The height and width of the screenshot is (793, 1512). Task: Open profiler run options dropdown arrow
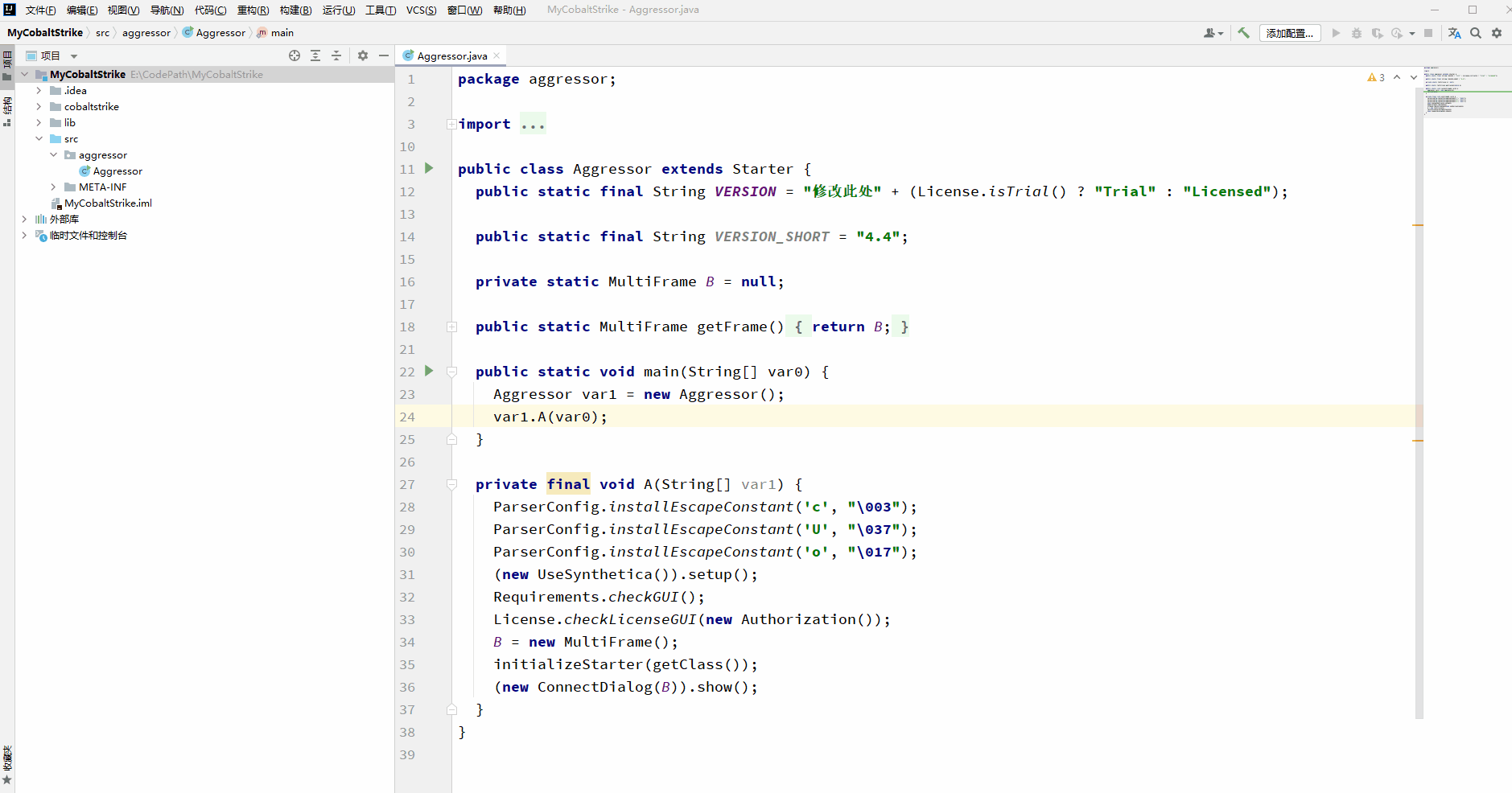click(1412, 34)
